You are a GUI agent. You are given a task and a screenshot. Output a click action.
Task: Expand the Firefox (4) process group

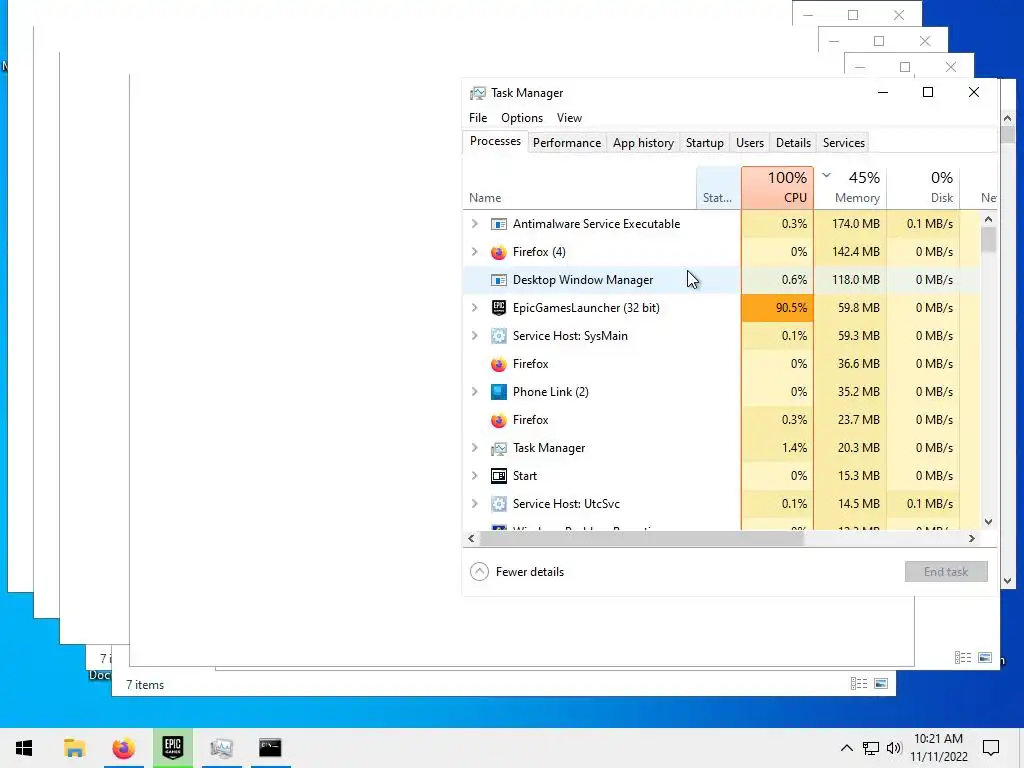pos(475,252)
